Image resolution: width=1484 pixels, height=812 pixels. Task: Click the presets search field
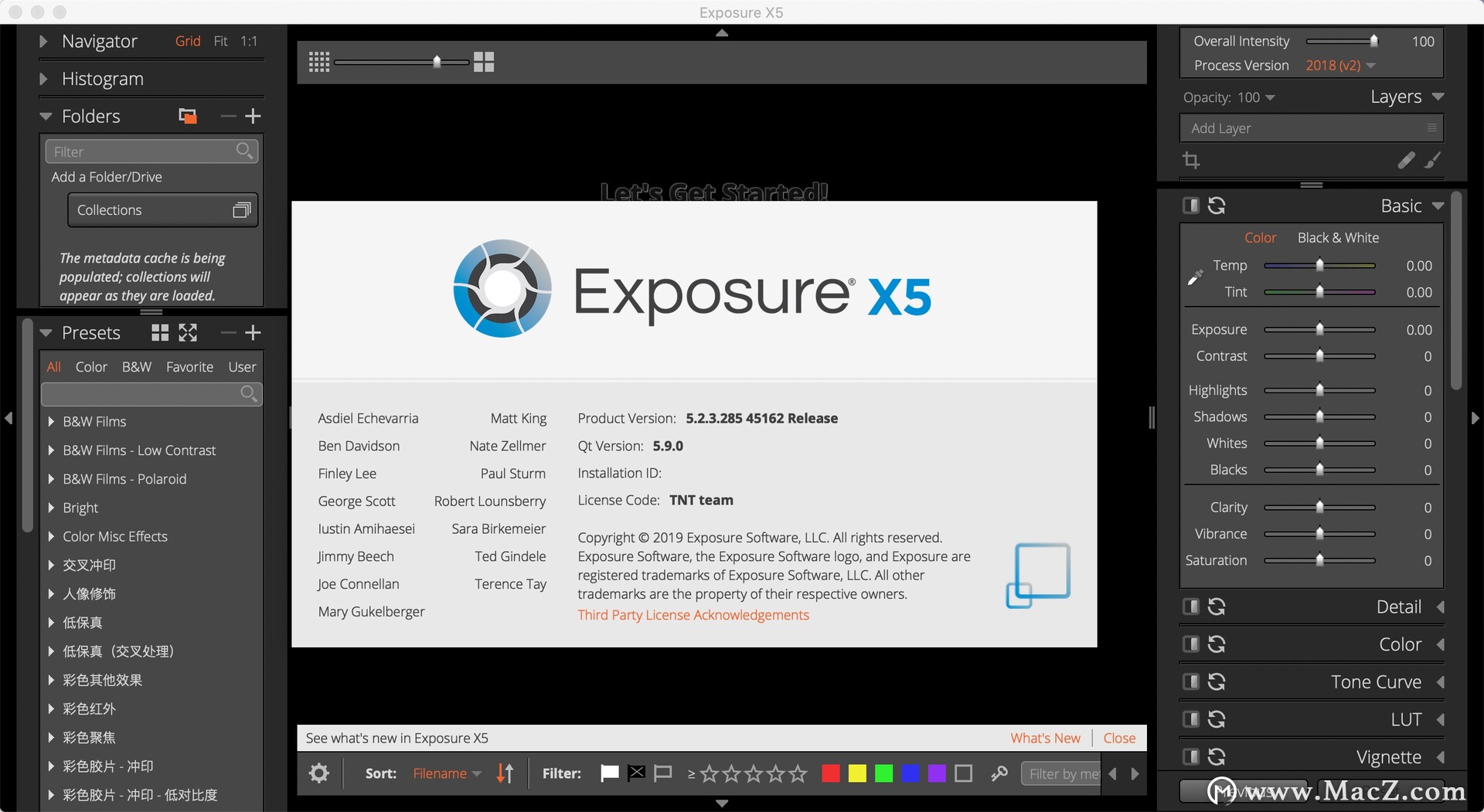pyautogui.click(x=151, y=394)
